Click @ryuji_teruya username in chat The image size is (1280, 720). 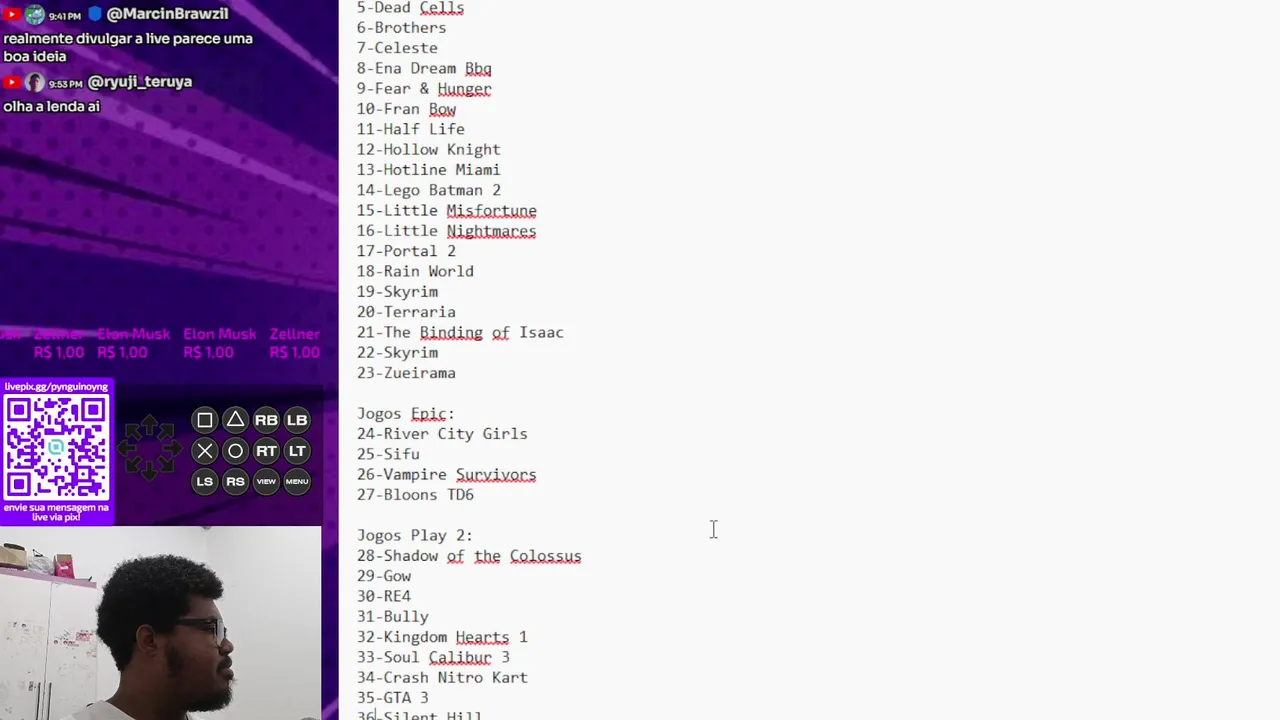point(140,82)
